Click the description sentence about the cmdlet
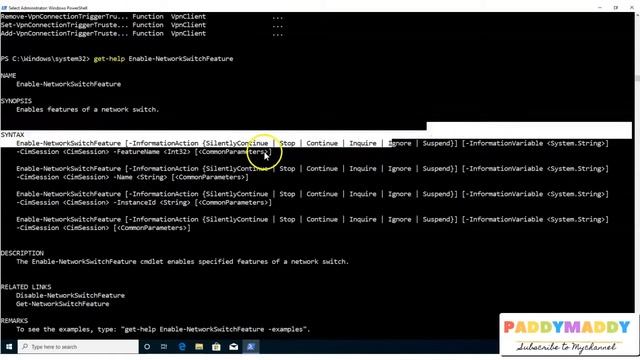Screen dimensions: 640x360 182,262
